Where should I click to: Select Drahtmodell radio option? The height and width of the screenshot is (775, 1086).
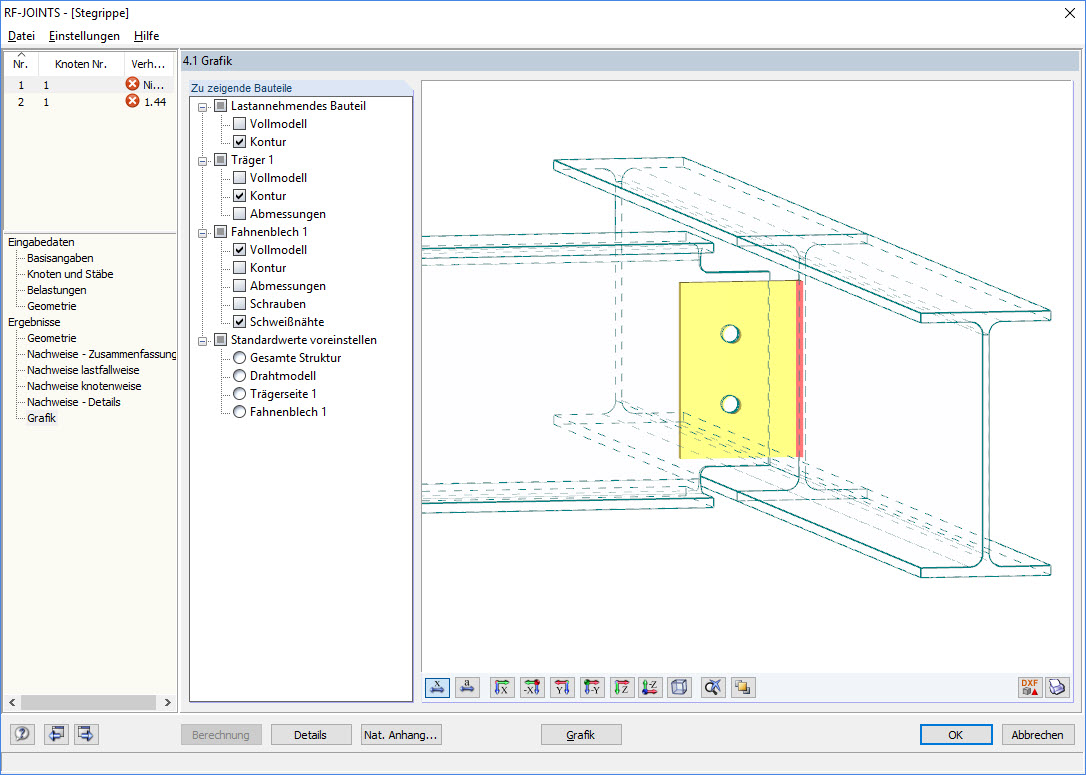pyautogui.click(x=240, y=376)
